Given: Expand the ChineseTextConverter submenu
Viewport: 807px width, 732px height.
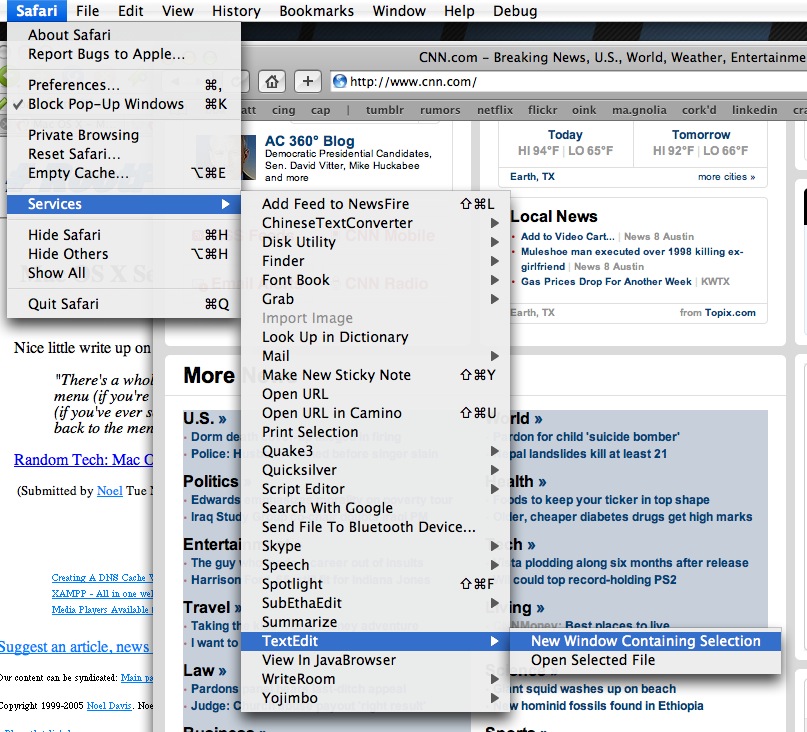Looking at the screenshot, I should coord(375,223).
